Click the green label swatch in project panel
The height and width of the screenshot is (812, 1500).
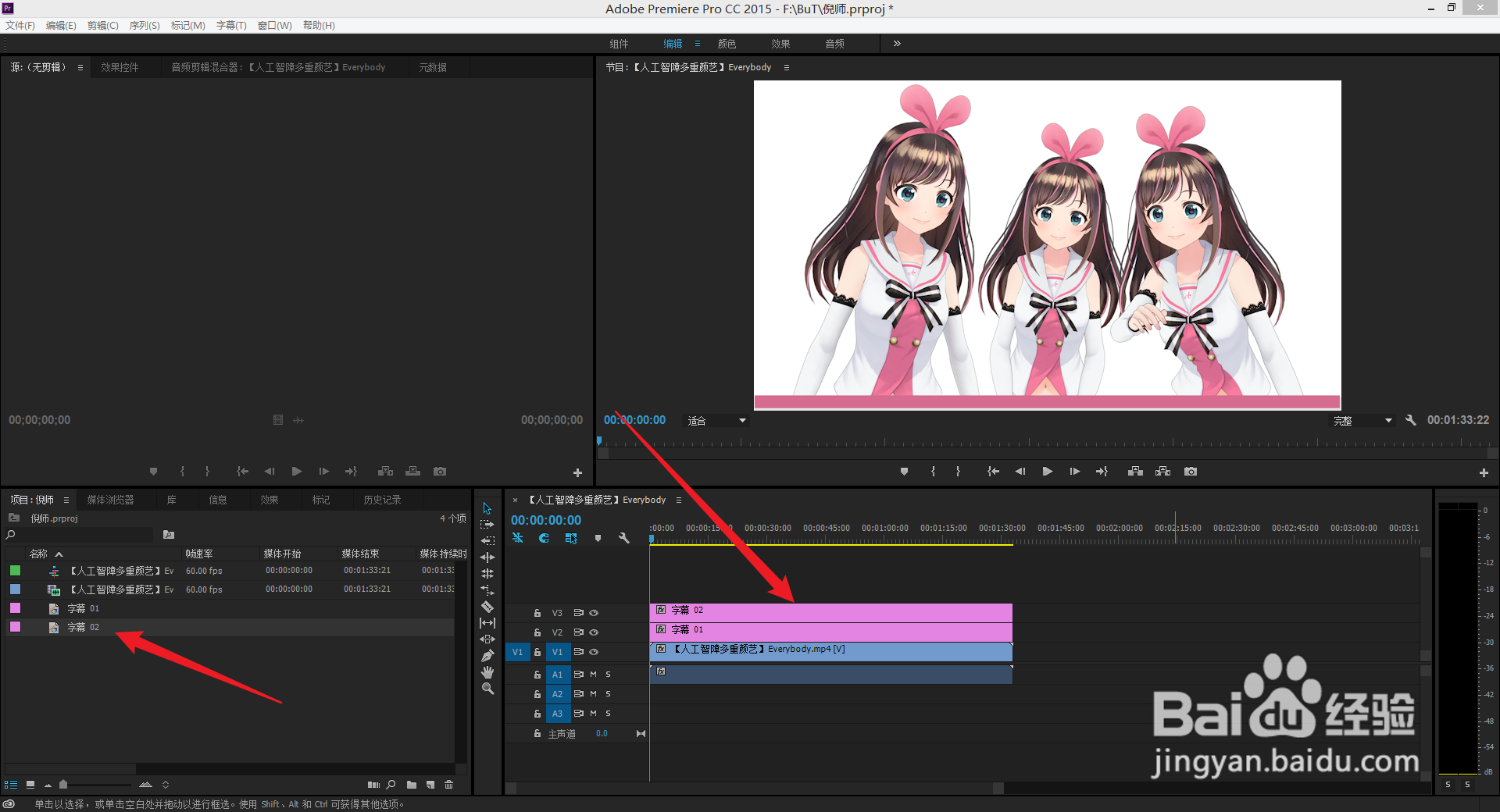[x=15, y=571]
